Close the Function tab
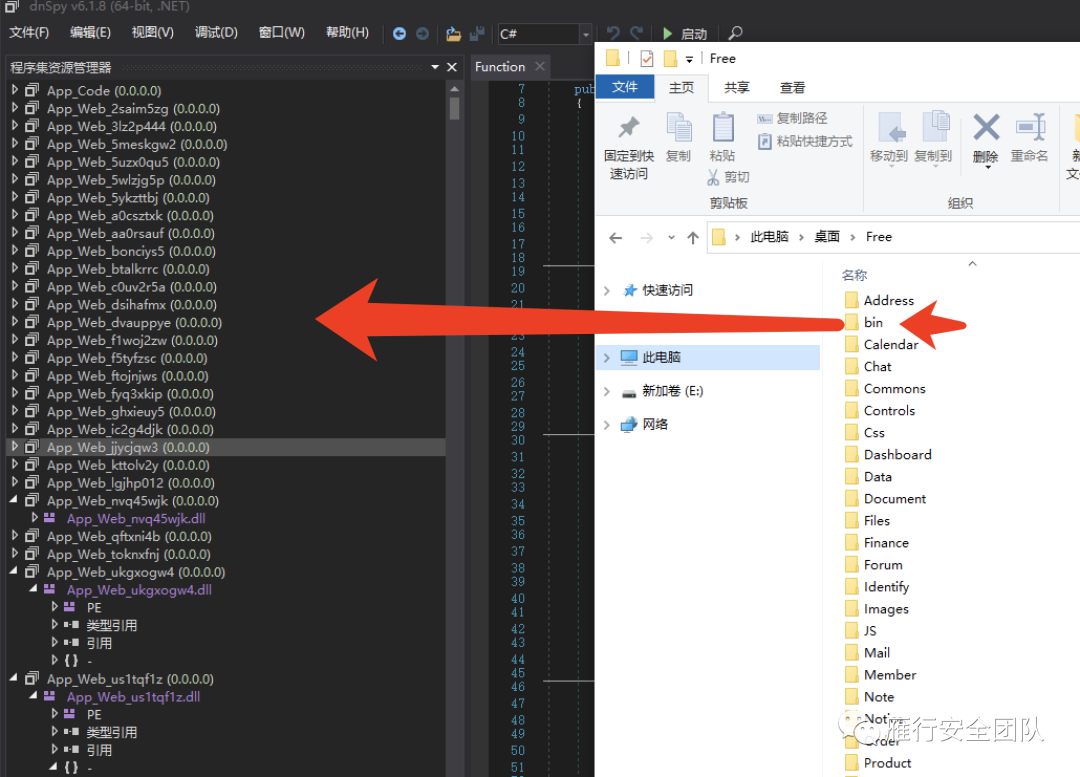Viewport: 1080px width, 777px height. 539,67
